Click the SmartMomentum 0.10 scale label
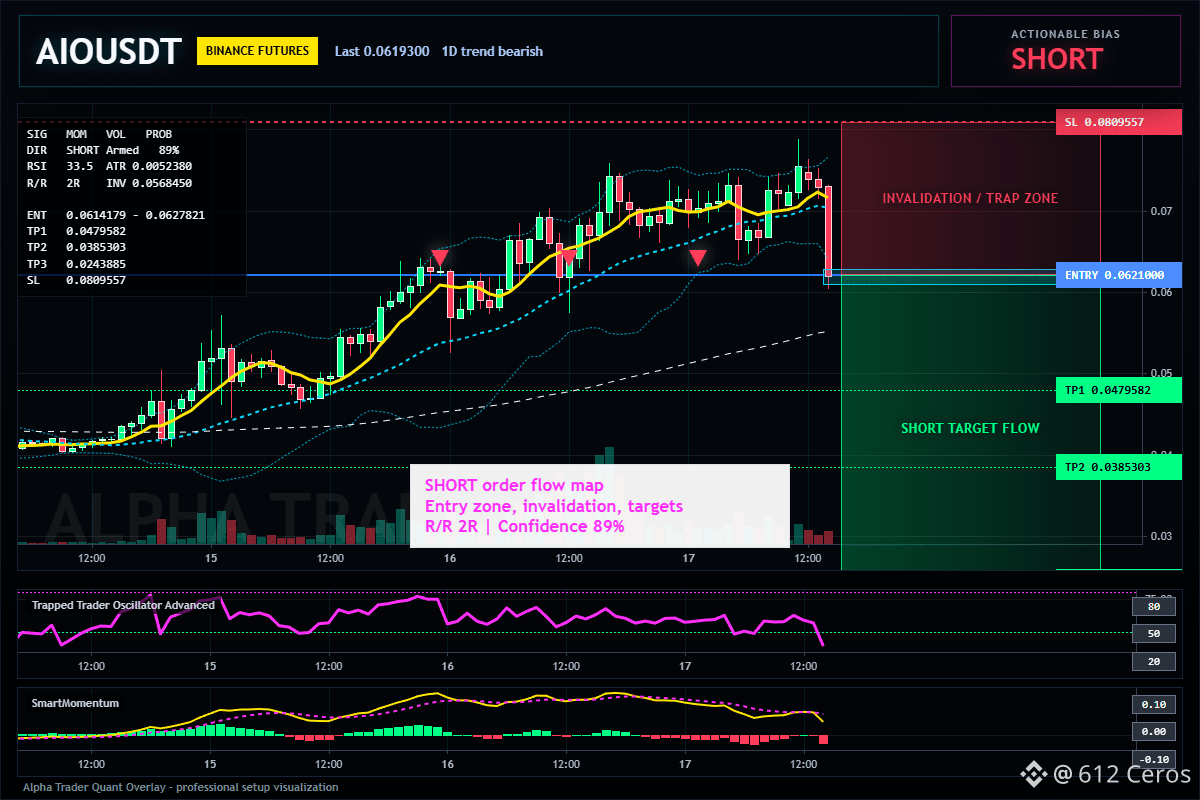 coord(1153,704)
